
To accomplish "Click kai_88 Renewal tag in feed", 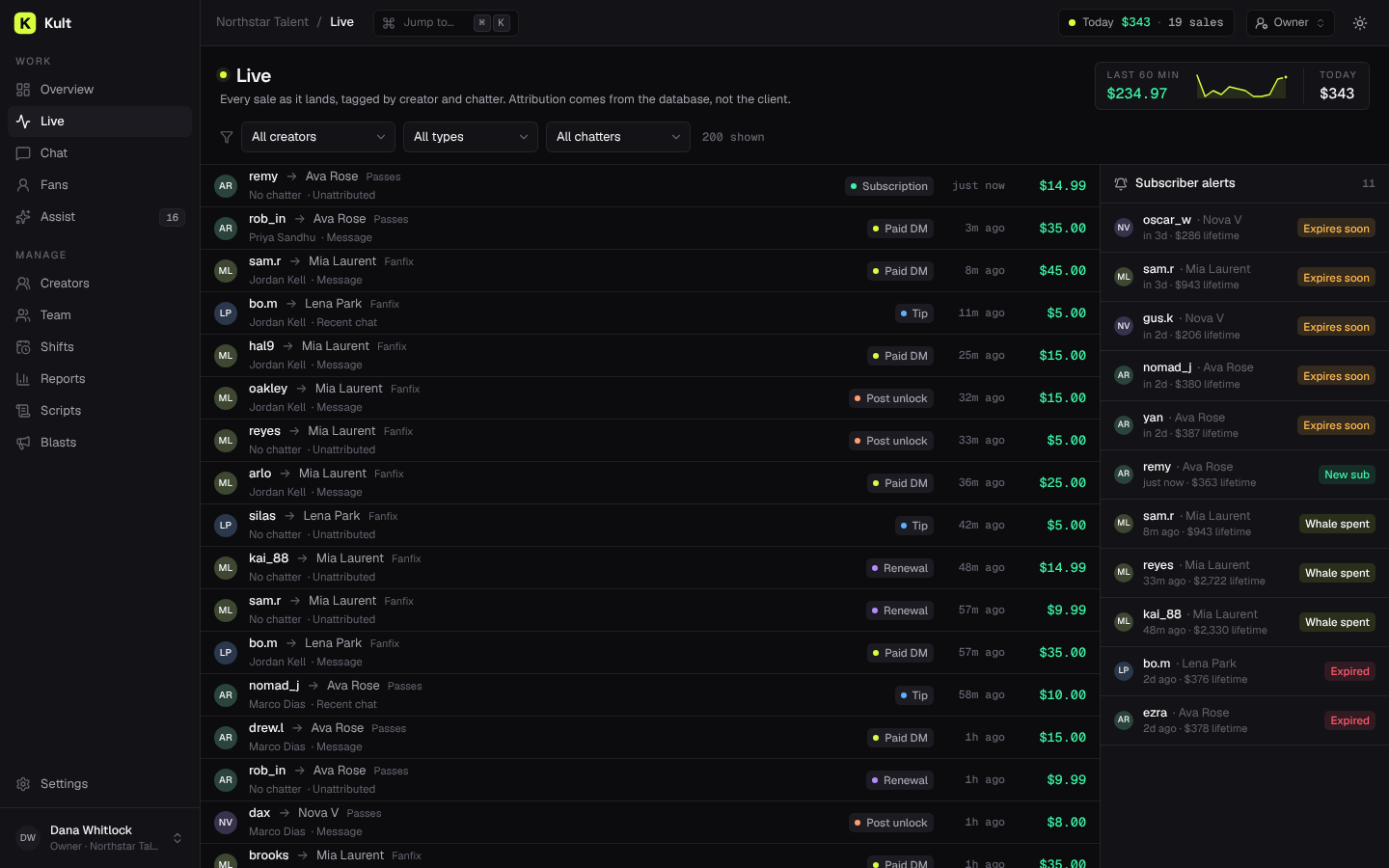I will tap(899, 568).
